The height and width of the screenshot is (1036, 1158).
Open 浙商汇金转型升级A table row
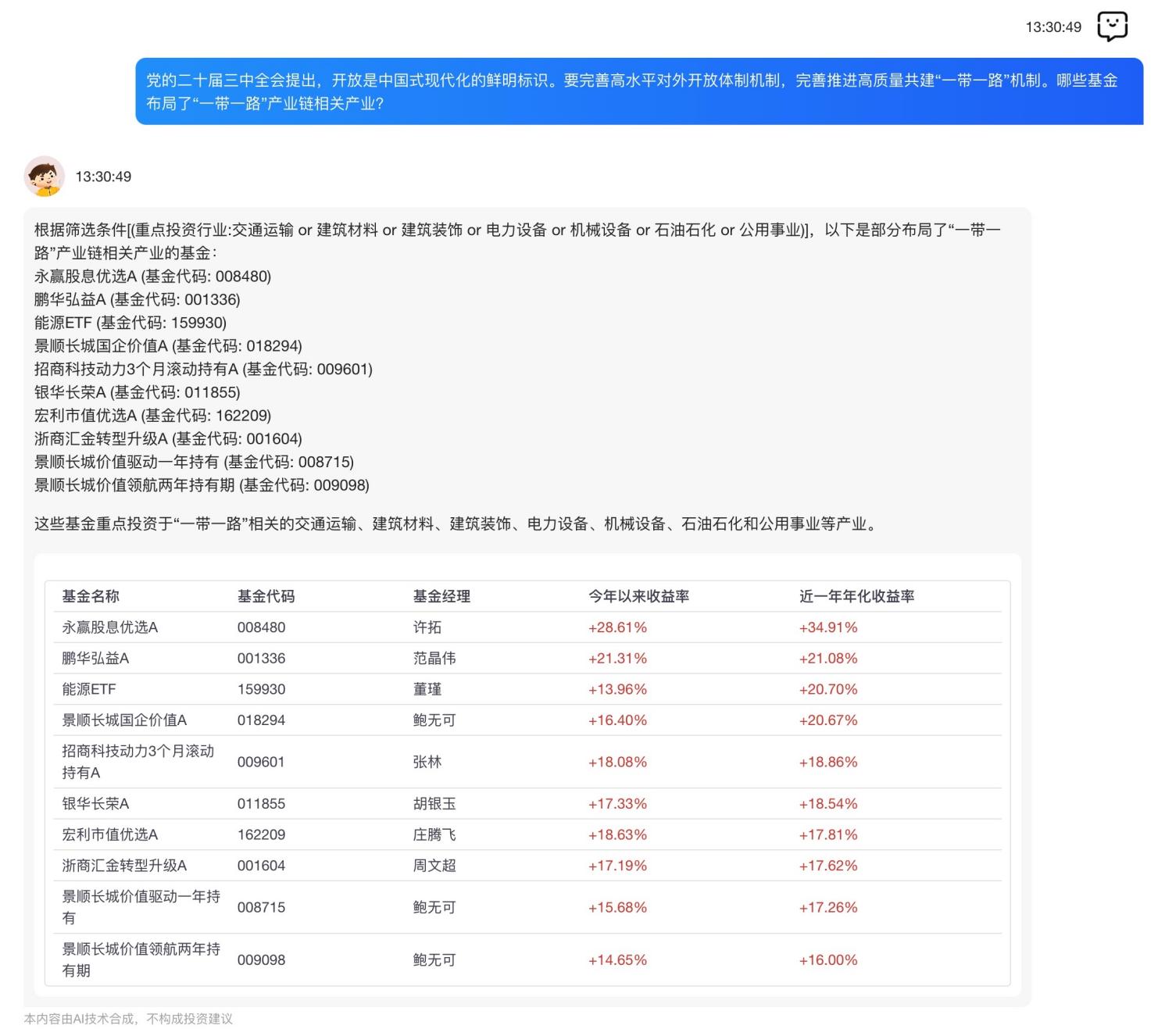[124, 866]
